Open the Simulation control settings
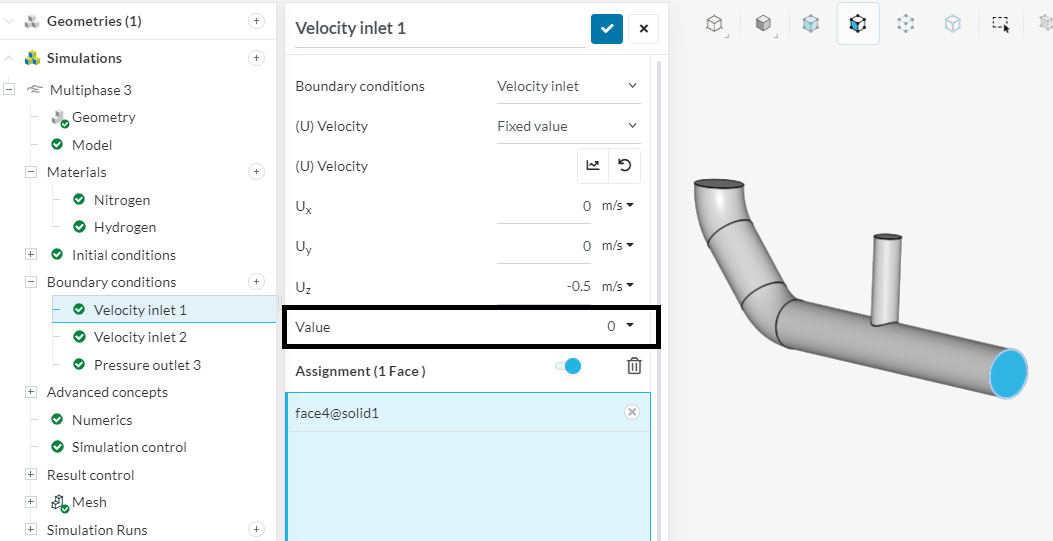Image resolution: width=1053 pixels, height=541 pixels. tap(129, 447)
